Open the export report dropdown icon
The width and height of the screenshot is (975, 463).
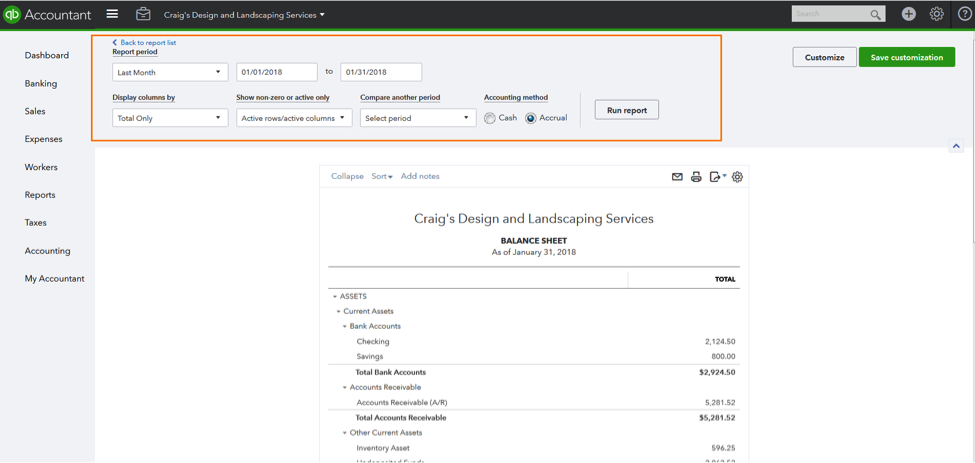(x=718, y=177)
